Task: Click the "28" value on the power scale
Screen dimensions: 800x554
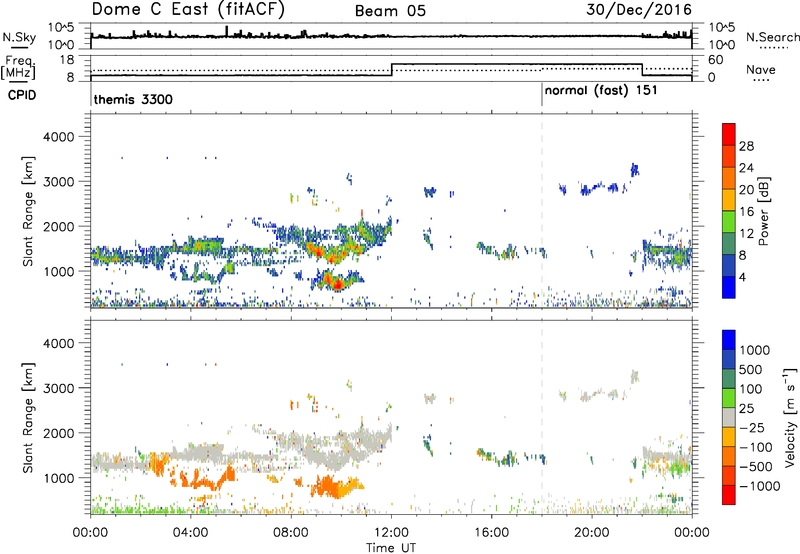Action: click(x=746, y=146)
